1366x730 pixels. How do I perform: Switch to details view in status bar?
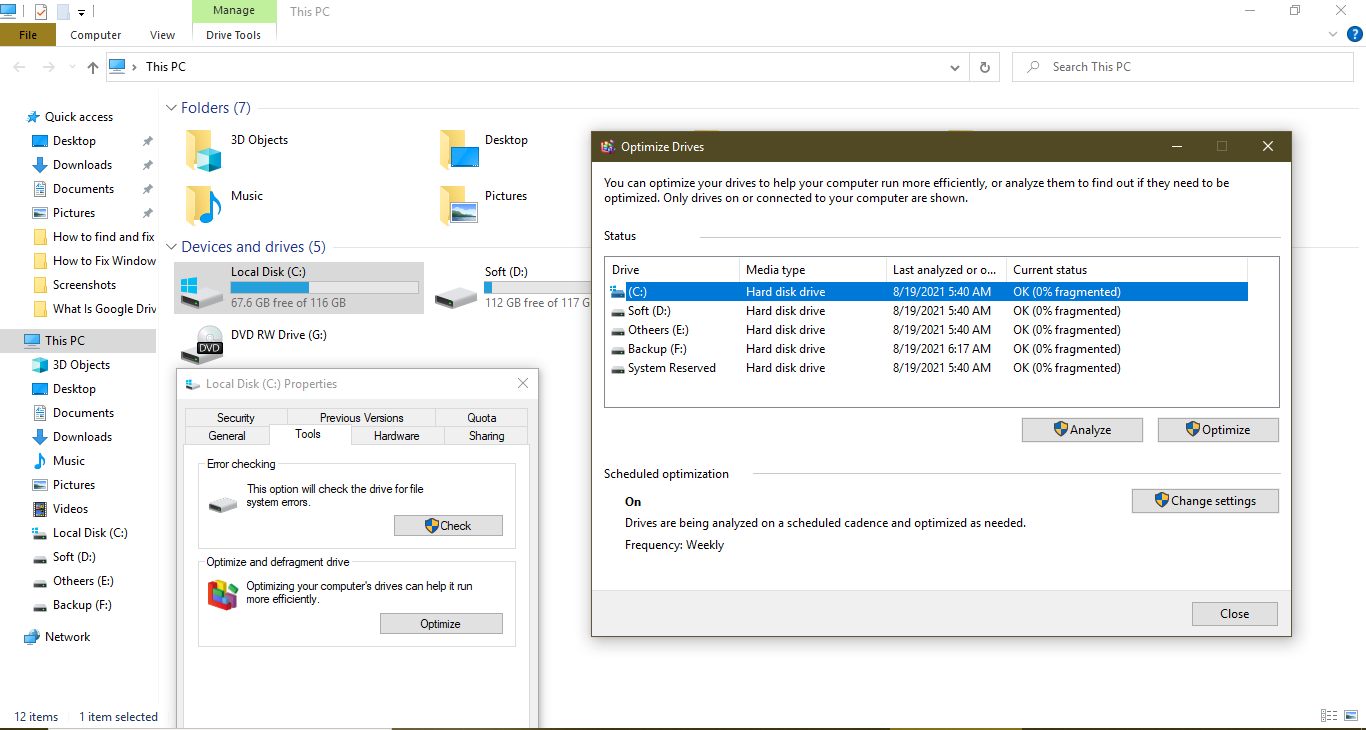[1330, 716]
